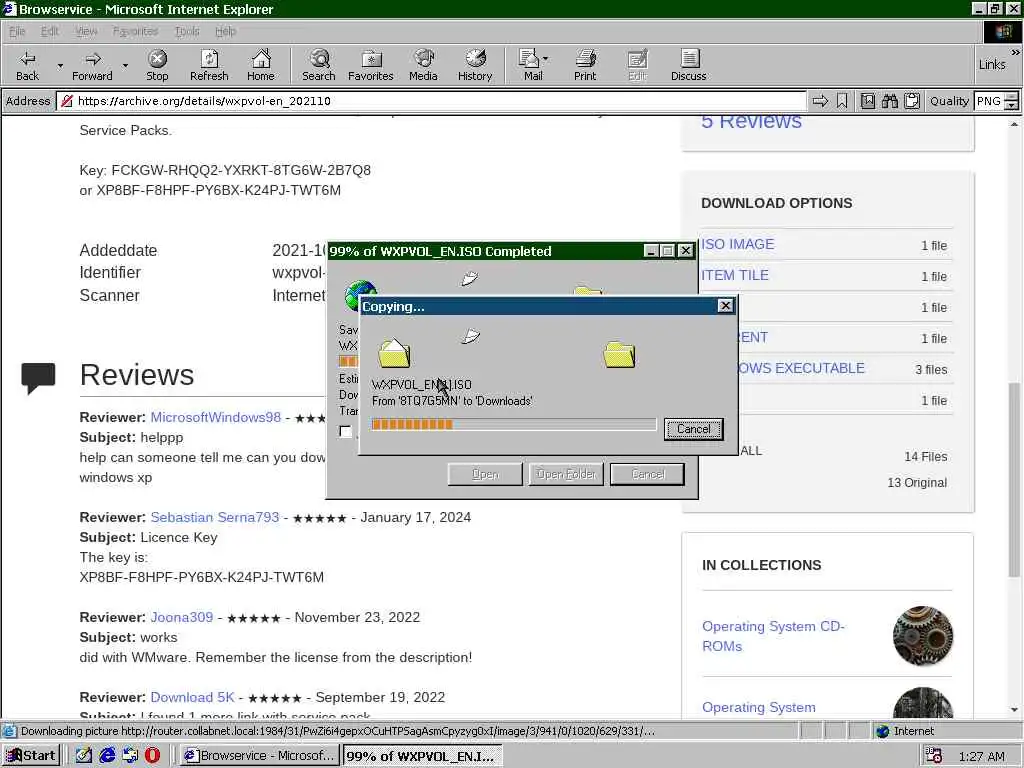Open the File menu
Screen dimensions: 1024x768
[17, 31]
